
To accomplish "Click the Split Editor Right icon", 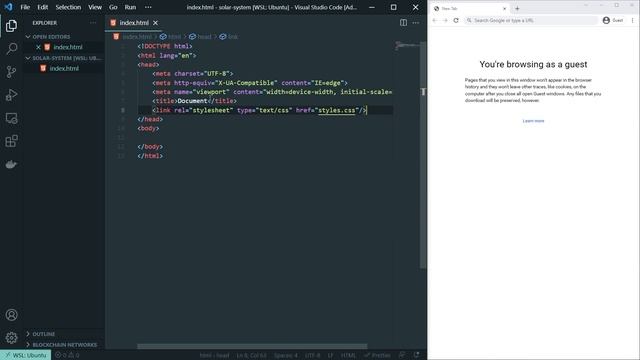I will click(403, 23).
